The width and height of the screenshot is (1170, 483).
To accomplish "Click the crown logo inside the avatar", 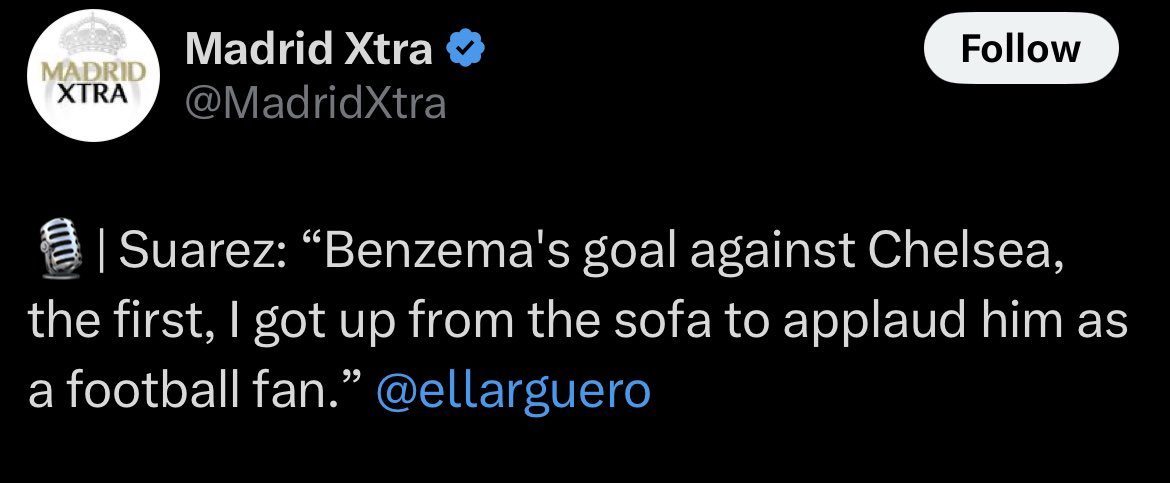I will click(94, 37).
